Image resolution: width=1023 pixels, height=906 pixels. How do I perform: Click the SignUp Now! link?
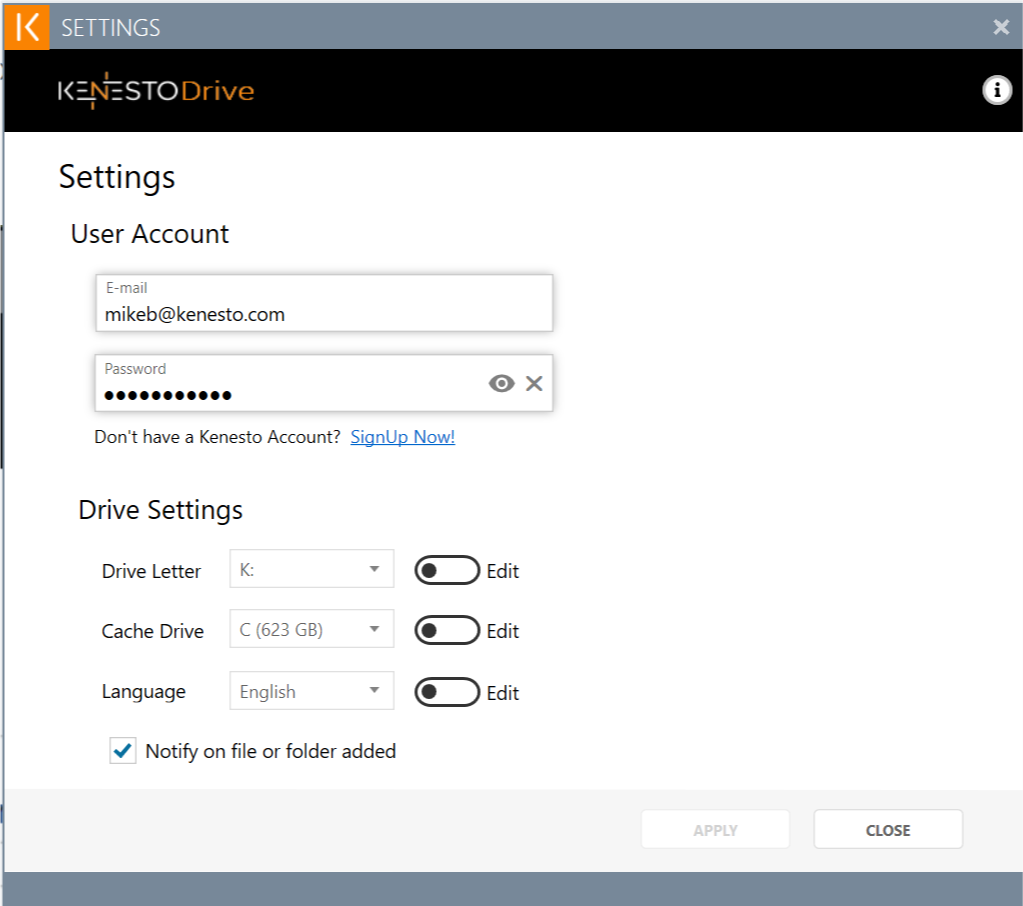pos(403,437)
